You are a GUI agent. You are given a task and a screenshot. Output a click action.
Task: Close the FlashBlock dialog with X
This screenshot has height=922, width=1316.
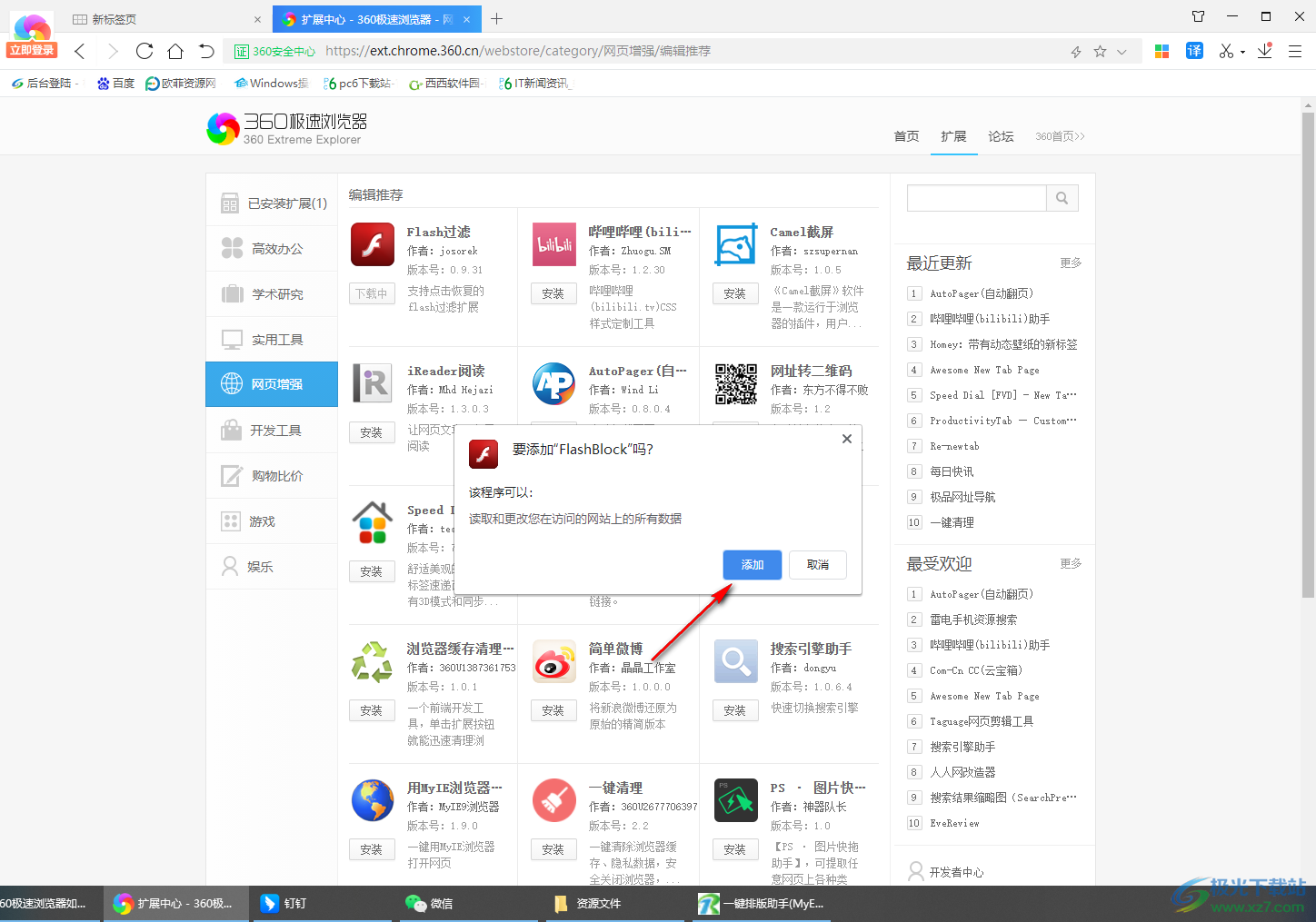tap(847, 439)
